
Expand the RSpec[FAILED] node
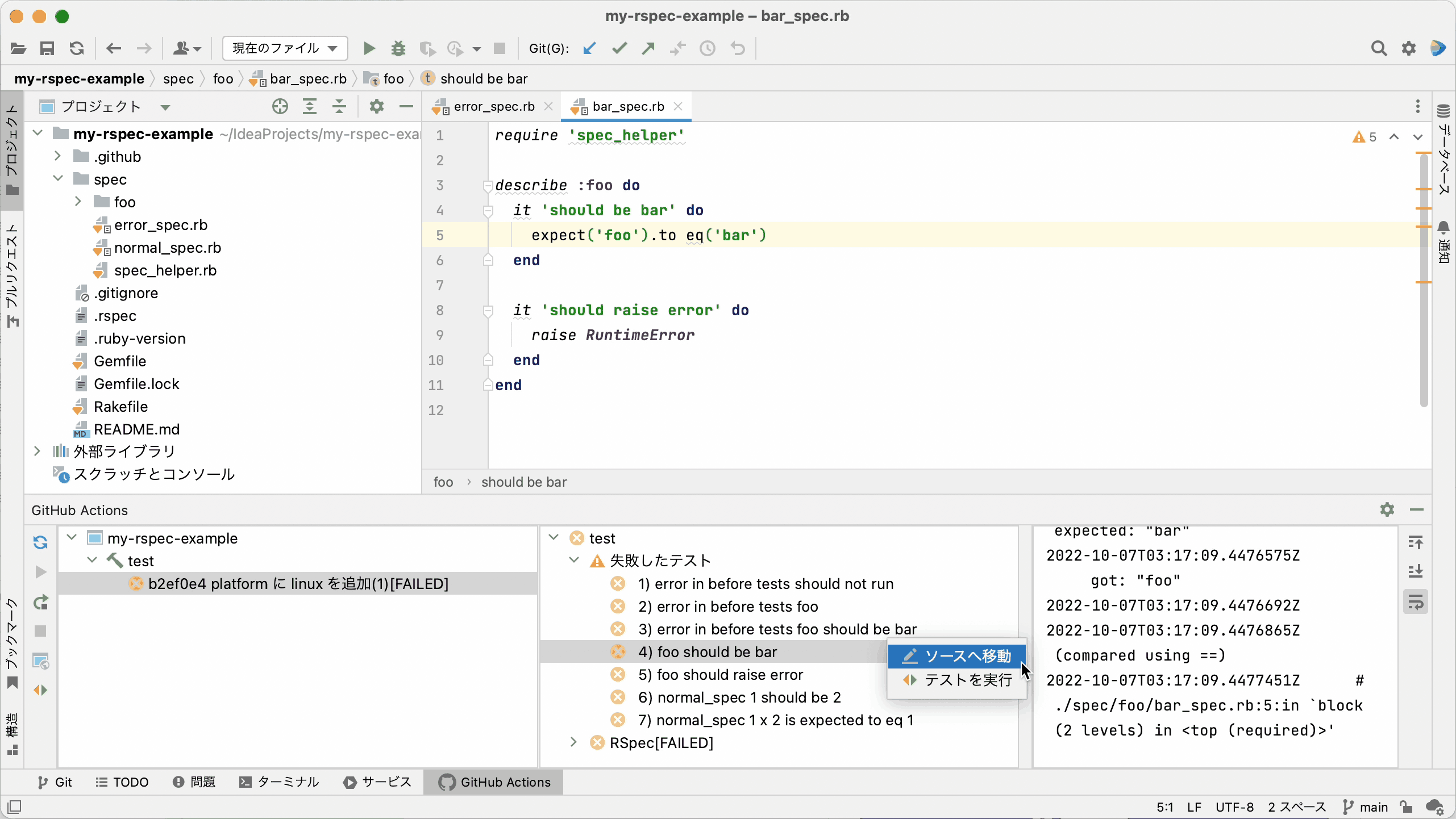coord(574,742)
